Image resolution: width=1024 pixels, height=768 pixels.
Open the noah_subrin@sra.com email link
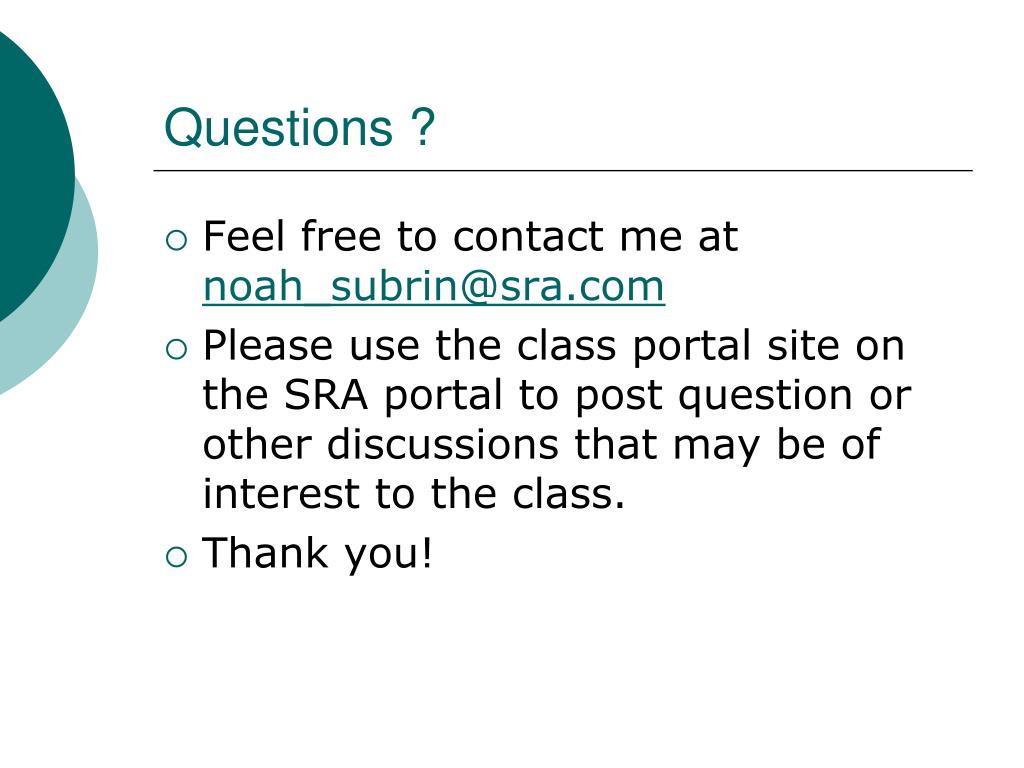pos(434,287)
